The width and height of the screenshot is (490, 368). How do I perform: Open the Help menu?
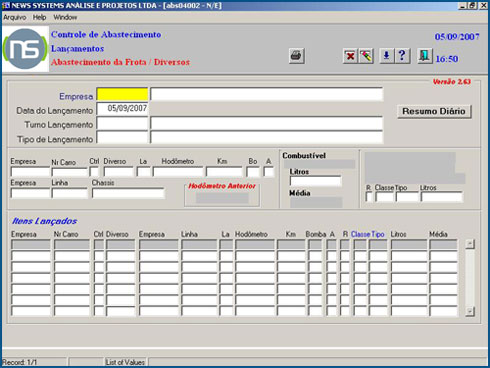pos(39,17)
